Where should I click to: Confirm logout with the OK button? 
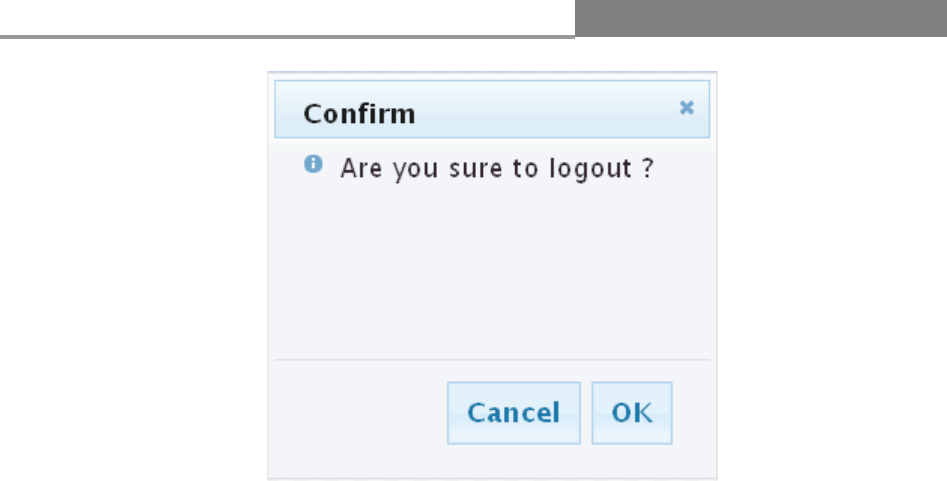[632, 413]
